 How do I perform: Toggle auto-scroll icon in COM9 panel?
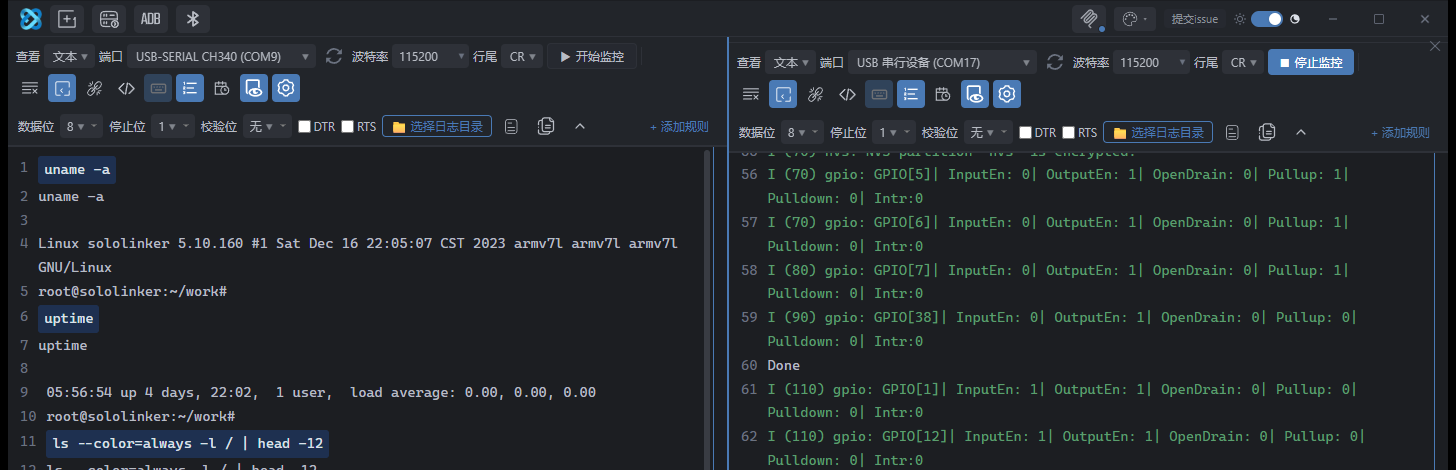pos(62,88)
